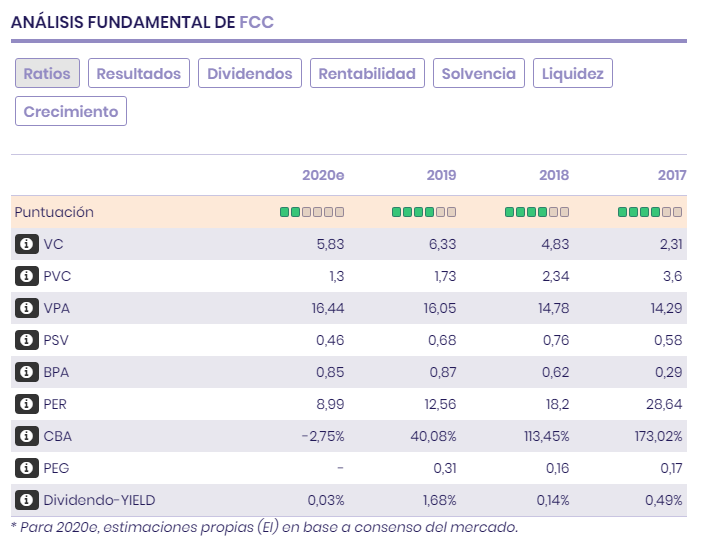The image size is (702, 542).
Task: Click the 2017 Puntuación score boxes
Action: pos(650,212)
